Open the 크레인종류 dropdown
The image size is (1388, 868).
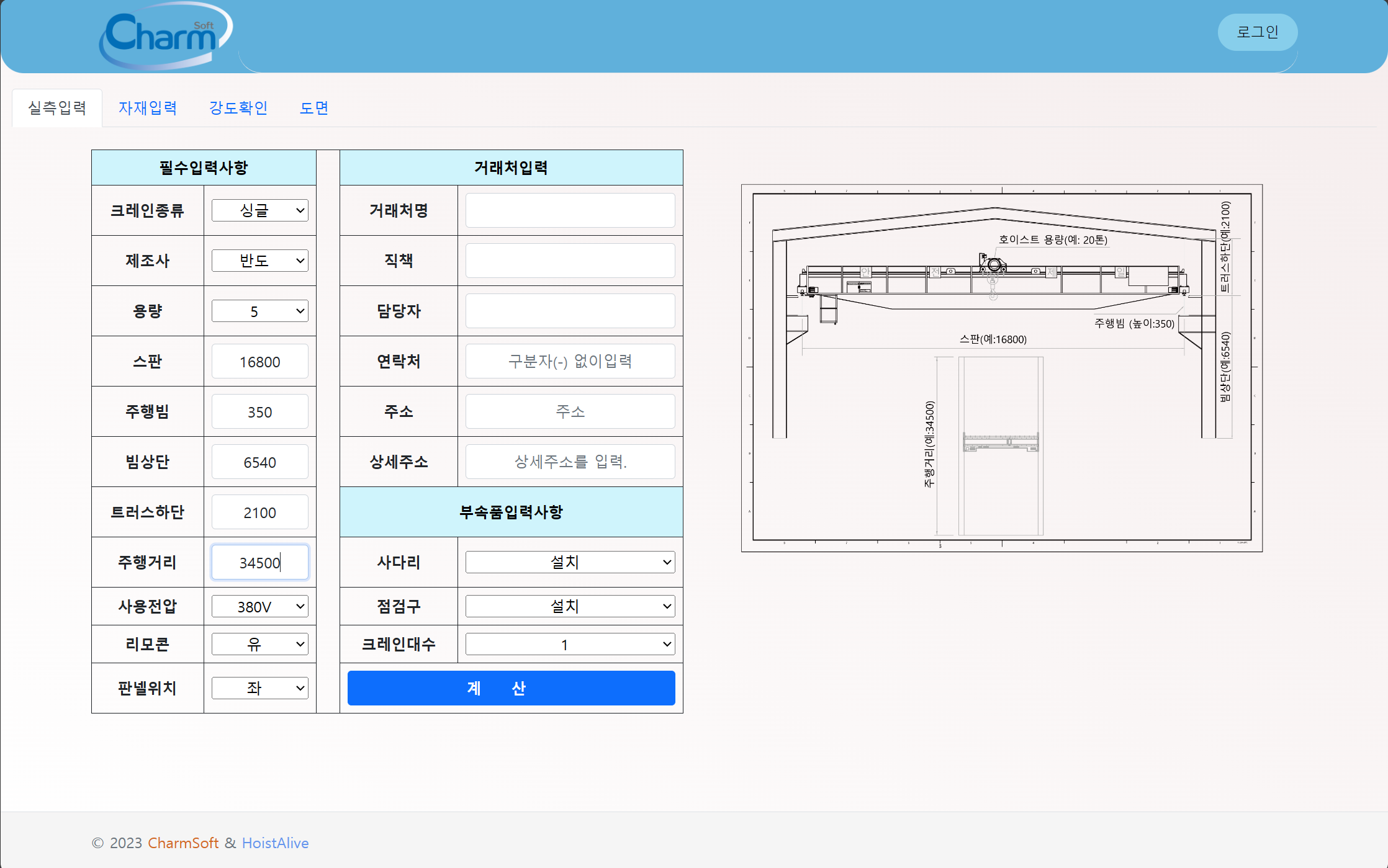pyautogui.click(x=259, y=210)
